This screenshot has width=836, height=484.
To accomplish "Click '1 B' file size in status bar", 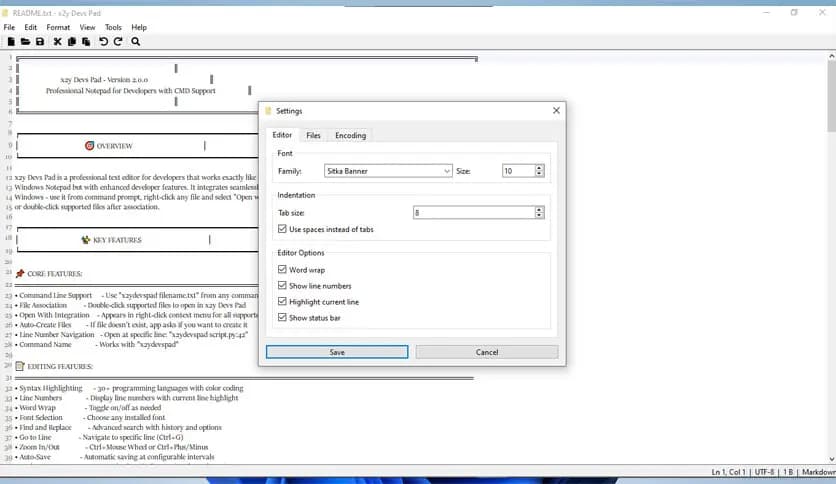I will (x=788, y=472).
